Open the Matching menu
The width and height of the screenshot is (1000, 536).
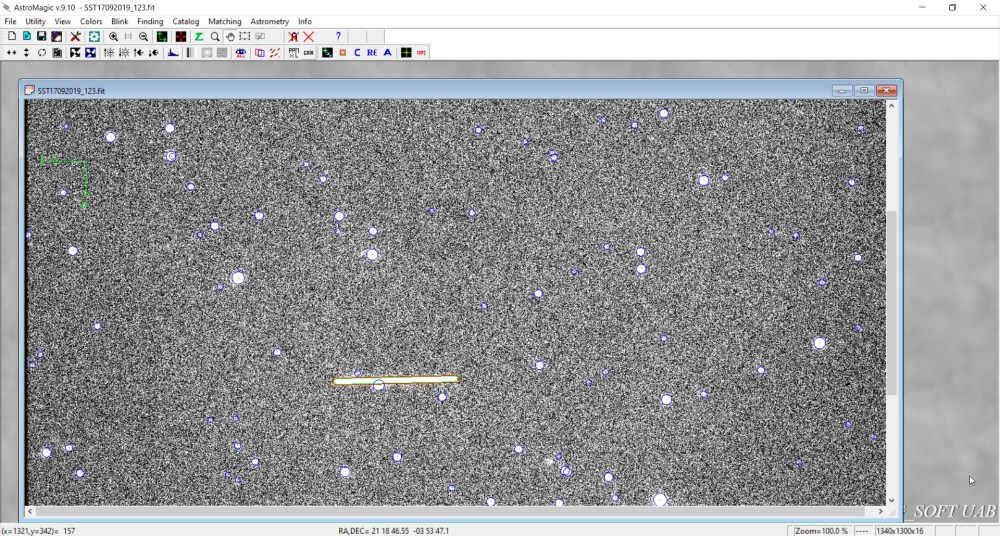[224, 21]
